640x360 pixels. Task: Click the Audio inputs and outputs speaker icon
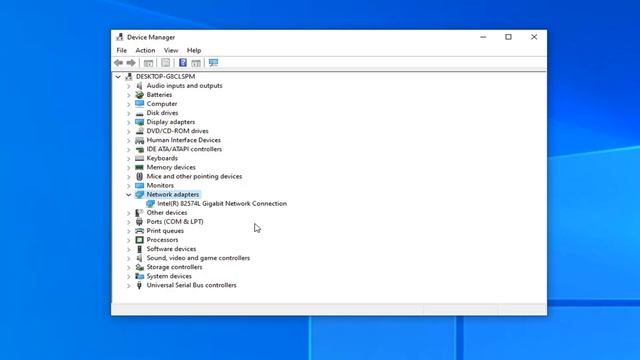point(139,86)
